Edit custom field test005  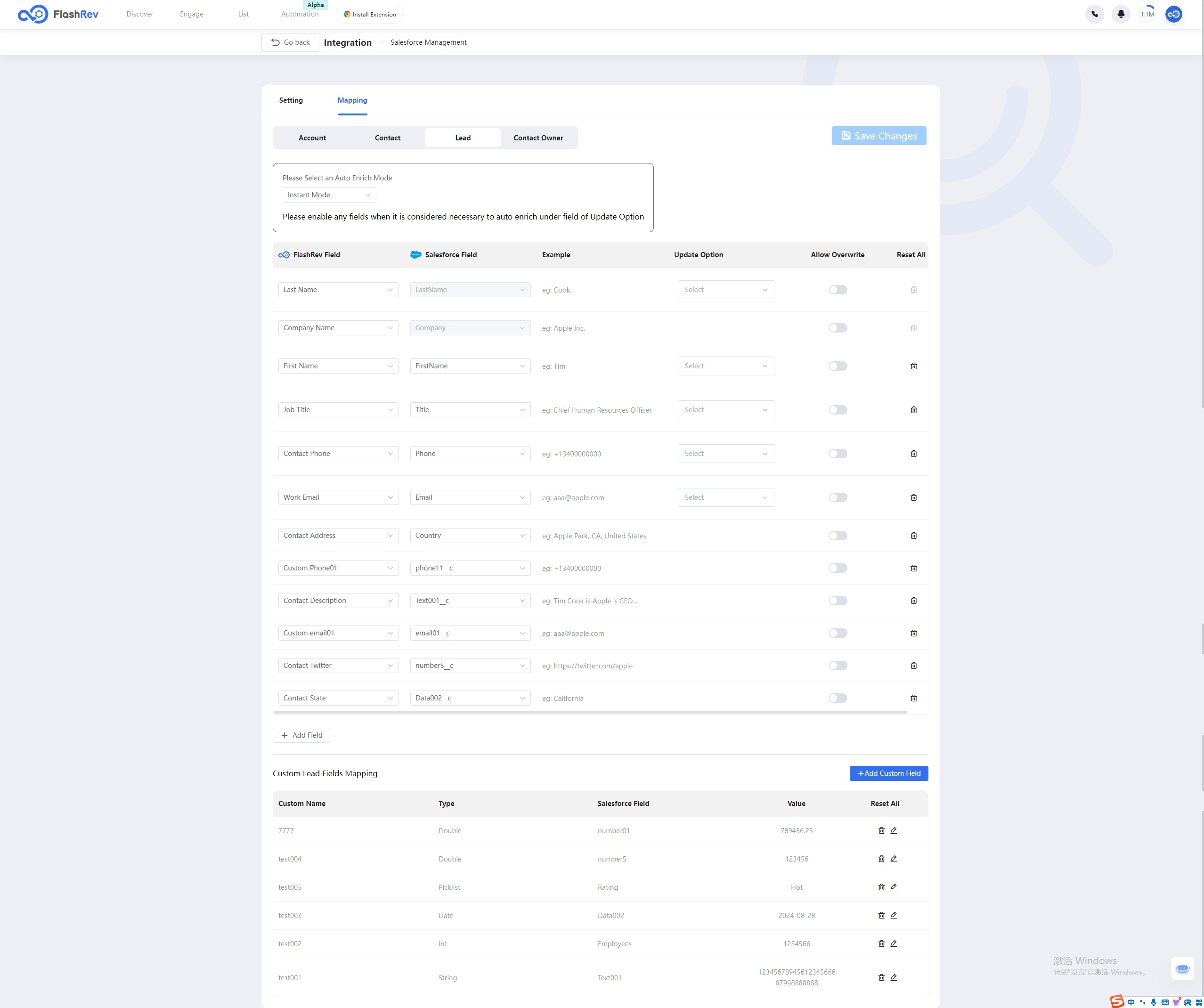click(894, 887)
